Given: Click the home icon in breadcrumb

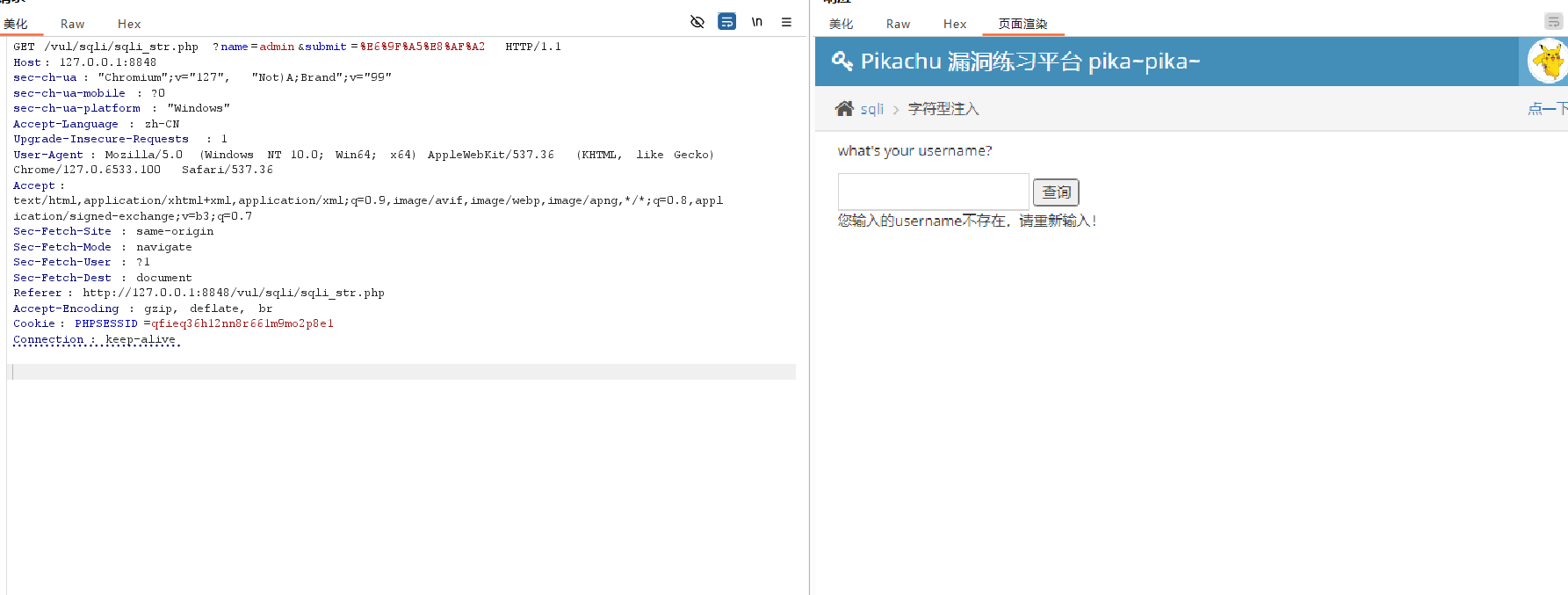Looking at the screenshot, I should click(x=844, y=108).
